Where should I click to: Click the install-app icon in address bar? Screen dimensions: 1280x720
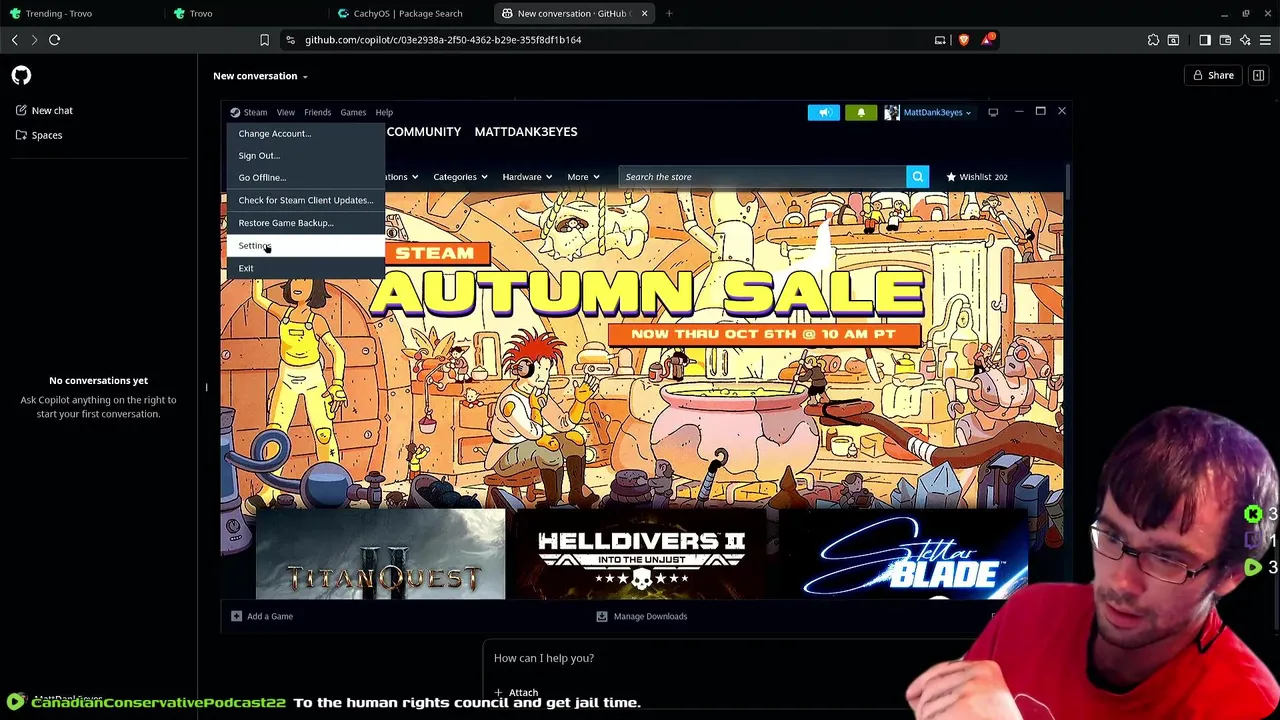[940, 40]
